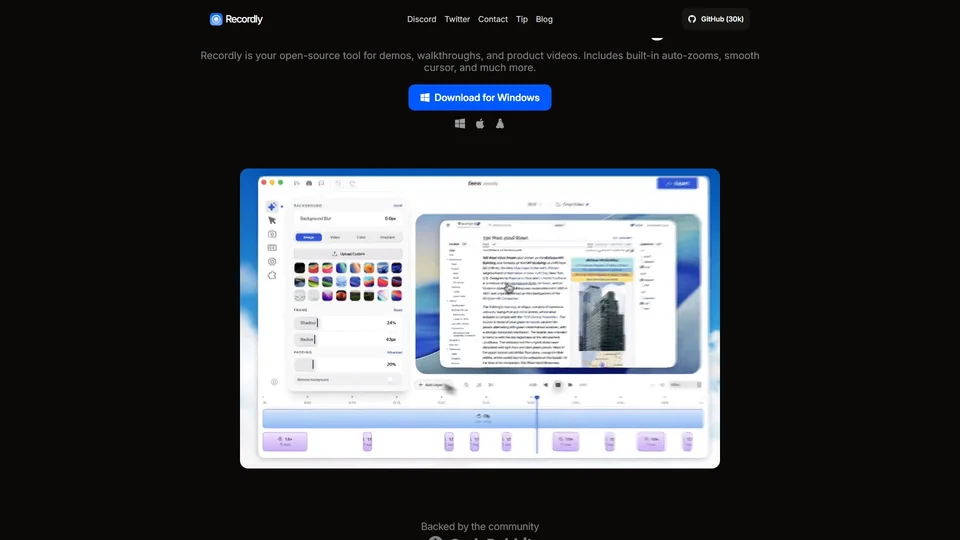Image resolution: width=960 pixels, height=540 pixels.
Task: Click the settings gear at preview sidebar bottom
Action: (x=274, y=382)
